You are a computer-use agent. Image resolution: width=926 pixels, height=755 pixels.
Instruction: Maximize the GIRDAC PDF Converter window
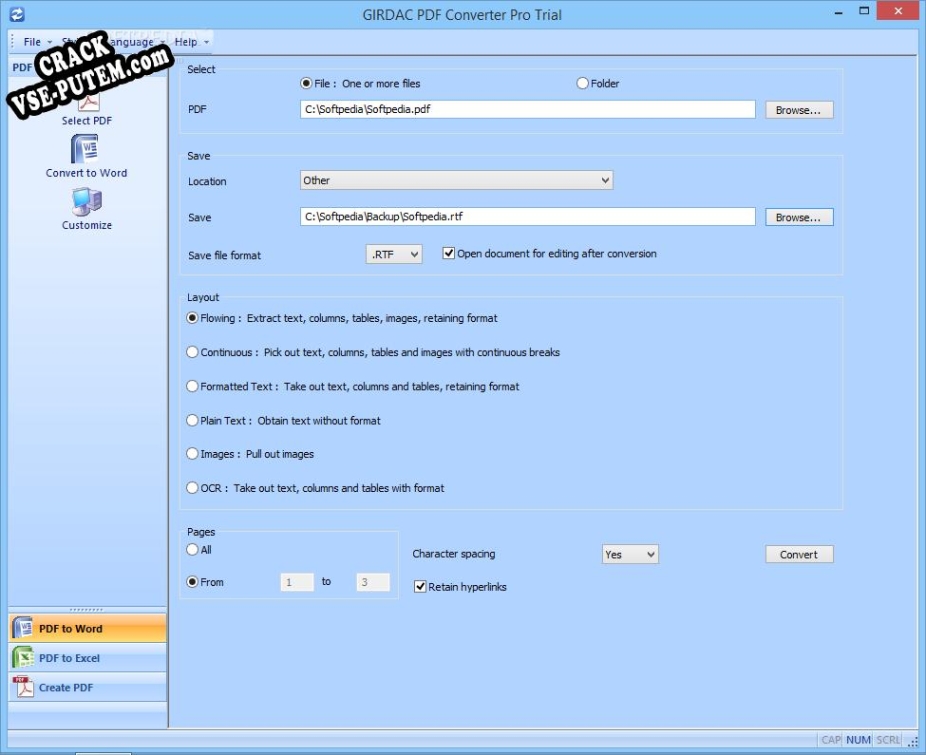(864, 11)
